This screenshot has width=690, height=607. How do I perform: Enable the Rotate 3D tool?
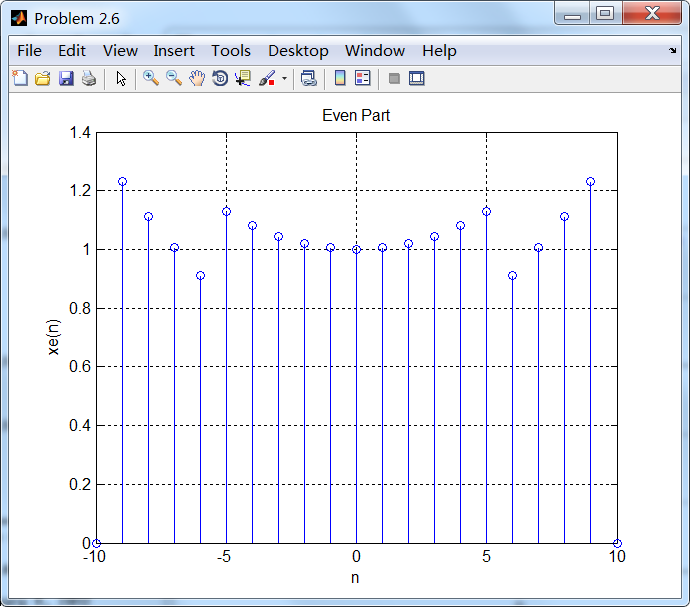(220, 78)
